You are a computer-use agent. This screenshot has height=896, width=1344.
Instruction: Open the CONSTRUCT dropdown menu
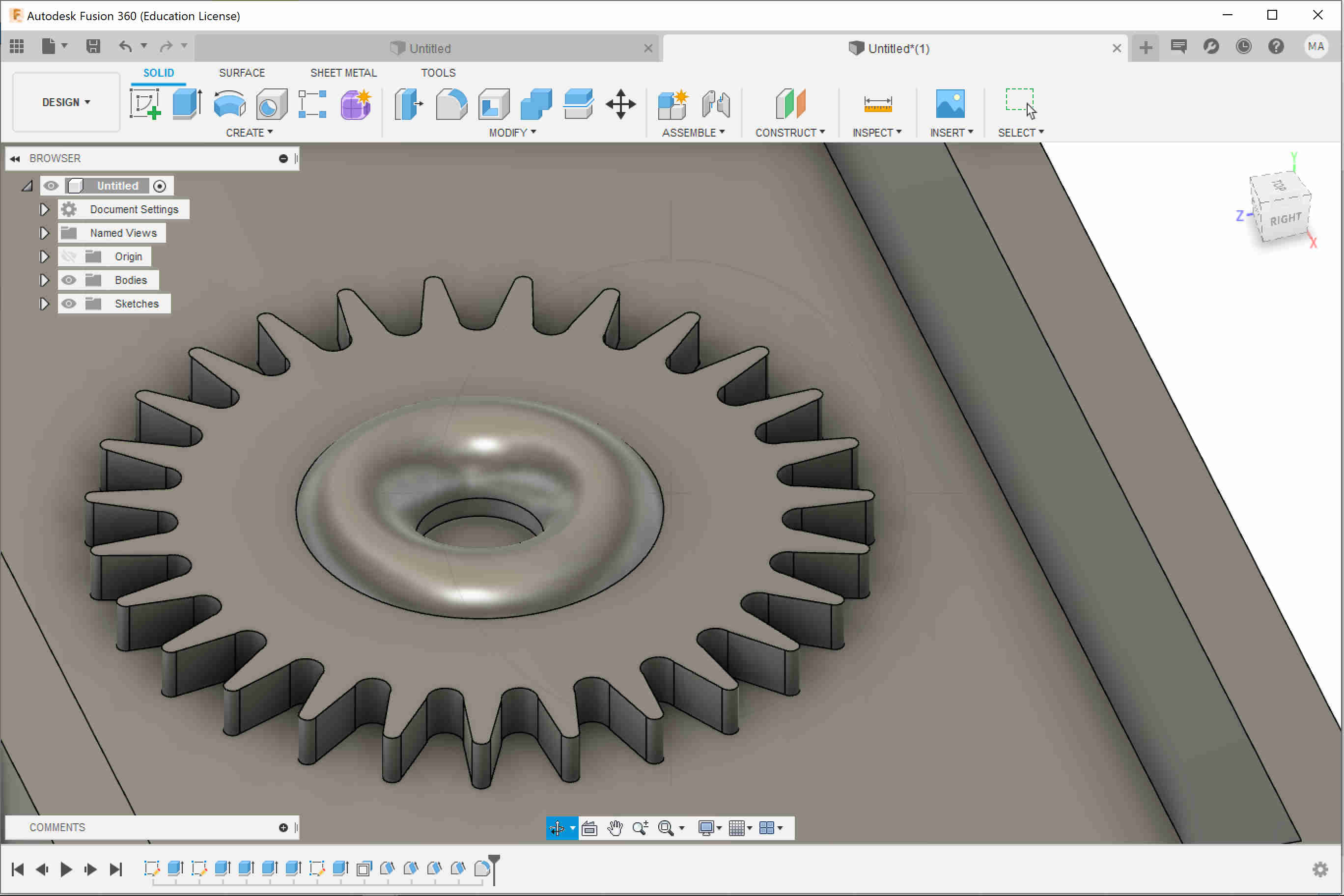pyautogui.click(x=790, y=133)
